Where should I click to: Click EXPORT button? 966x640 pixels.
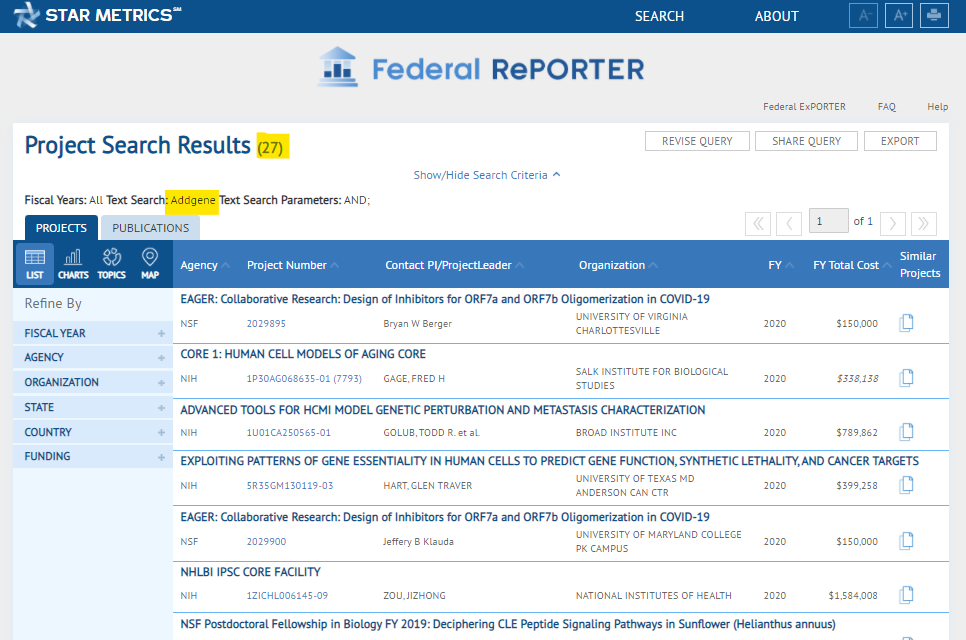click(899, 141)
